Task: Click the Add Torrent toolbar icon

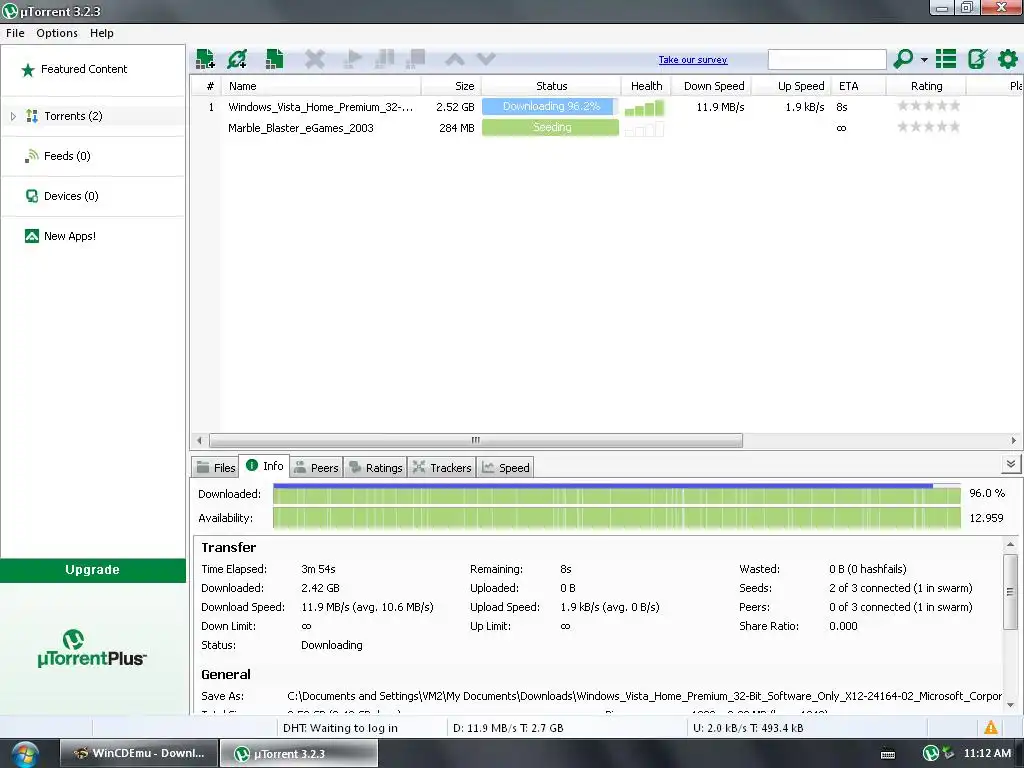Action: coord(205,59)
